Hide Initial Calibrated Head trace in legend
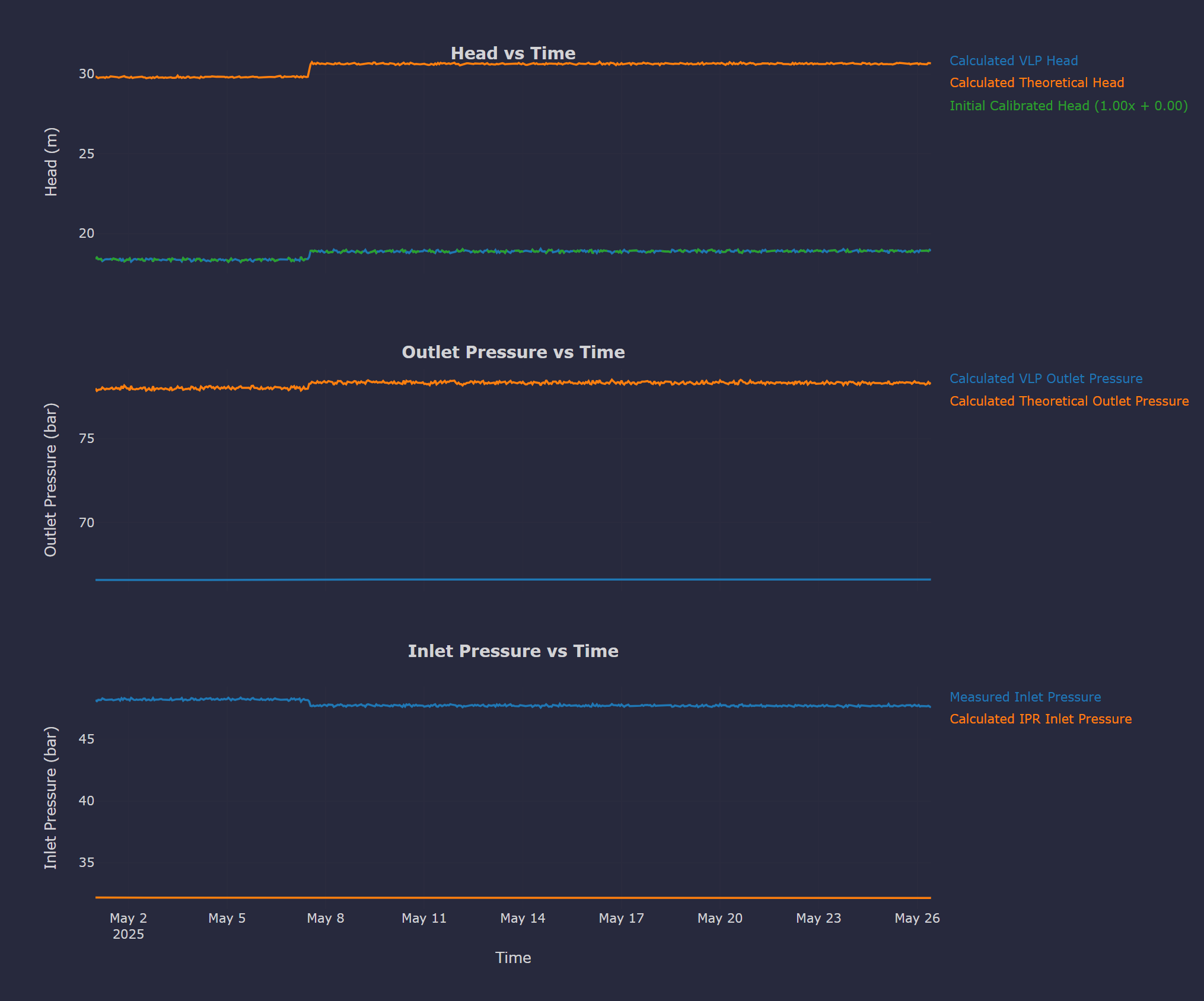Image resolution: width=1204 pixels, height=1001 pixels. [x=1068, y=106]
